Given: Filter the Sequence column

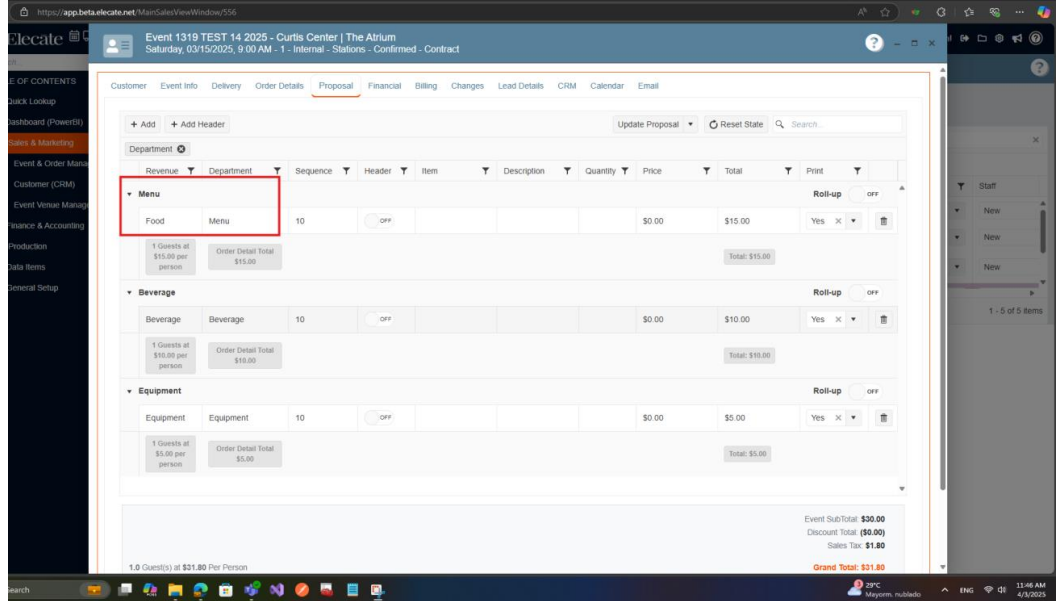Looking at the screenshot, I should click(x=346, y=171).
